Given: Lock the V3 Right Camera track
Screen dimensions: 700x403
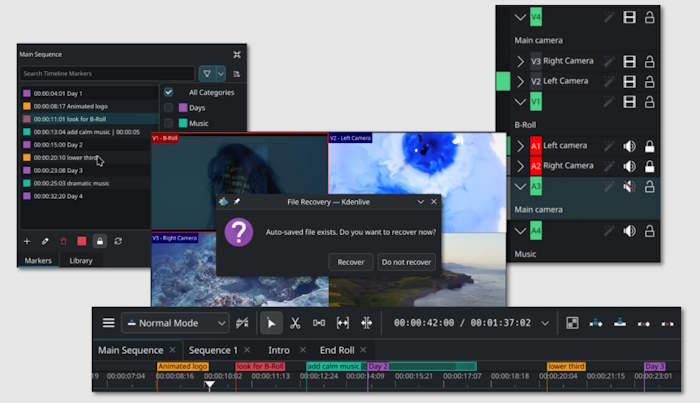Looking at the screenshot, I should pyautogui.click(x=650, y=61).
